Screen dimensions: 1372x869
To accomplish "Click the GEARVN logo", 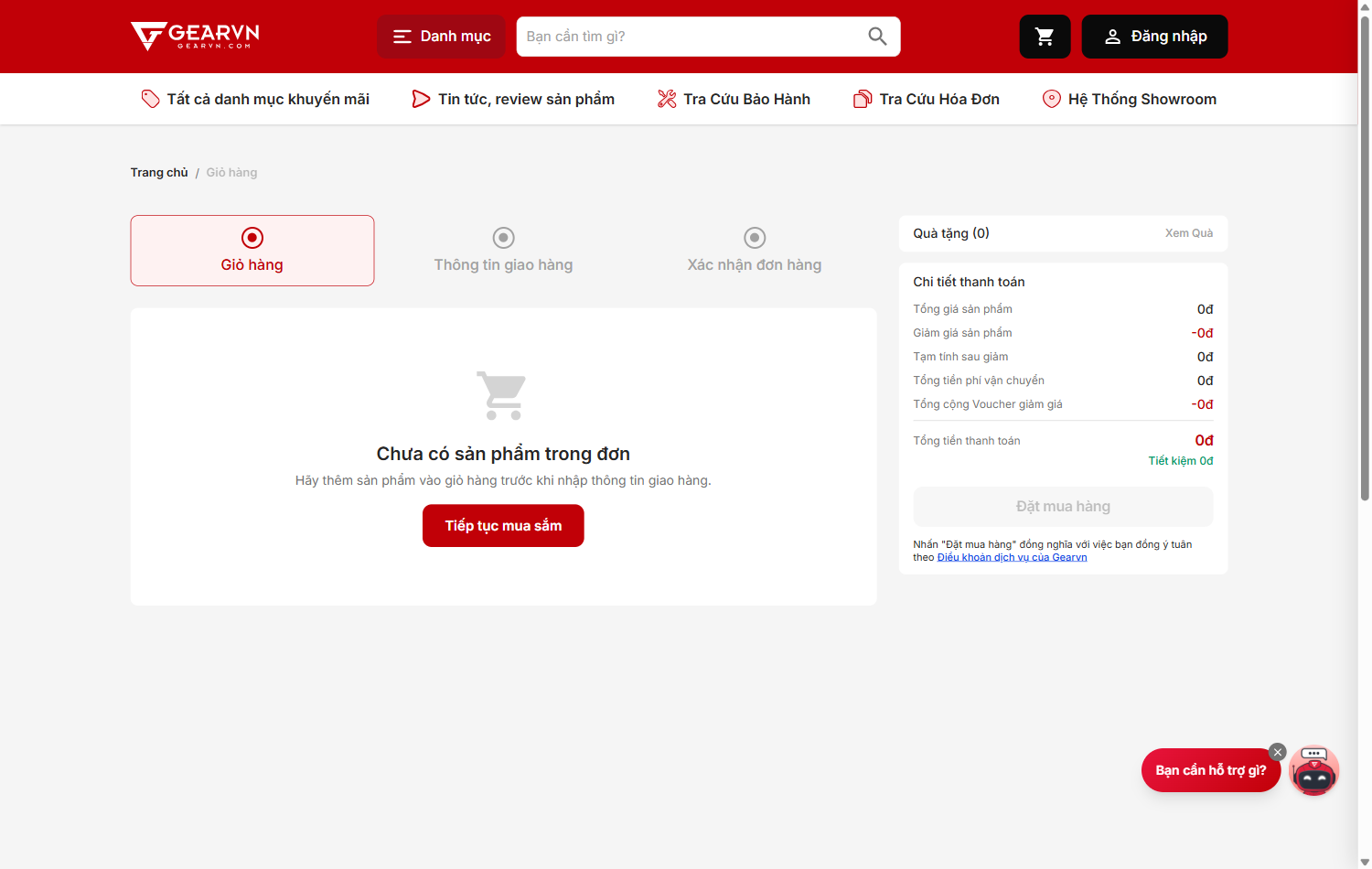I will click(195, 37).
